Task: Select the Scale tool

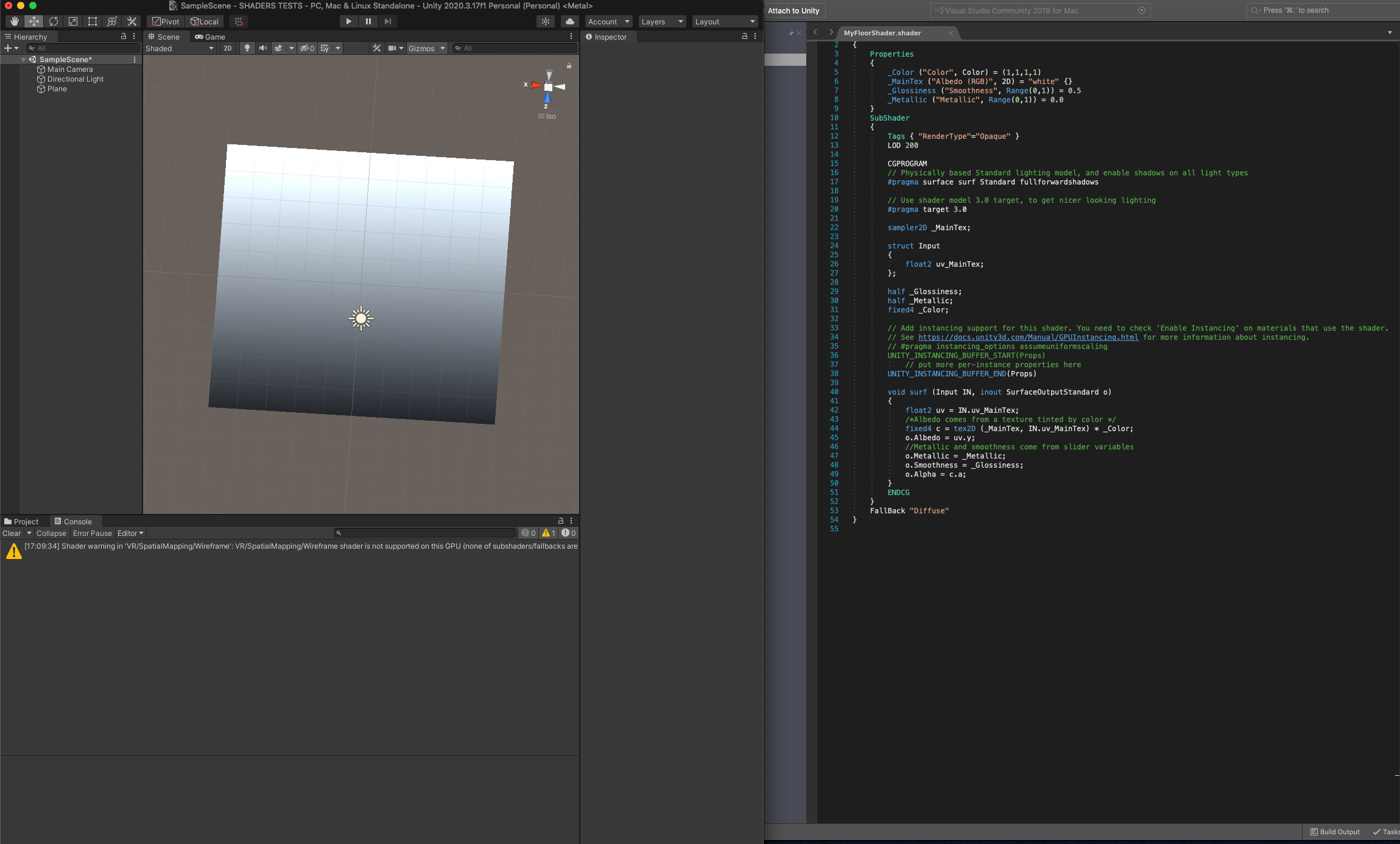Action: [73, 21]
